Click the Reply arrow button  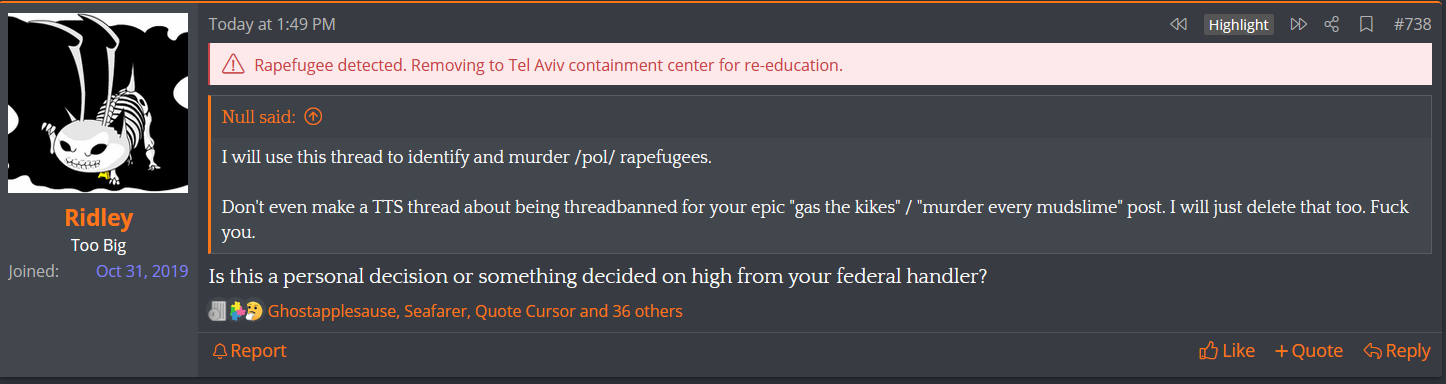tap(1397, 351)
